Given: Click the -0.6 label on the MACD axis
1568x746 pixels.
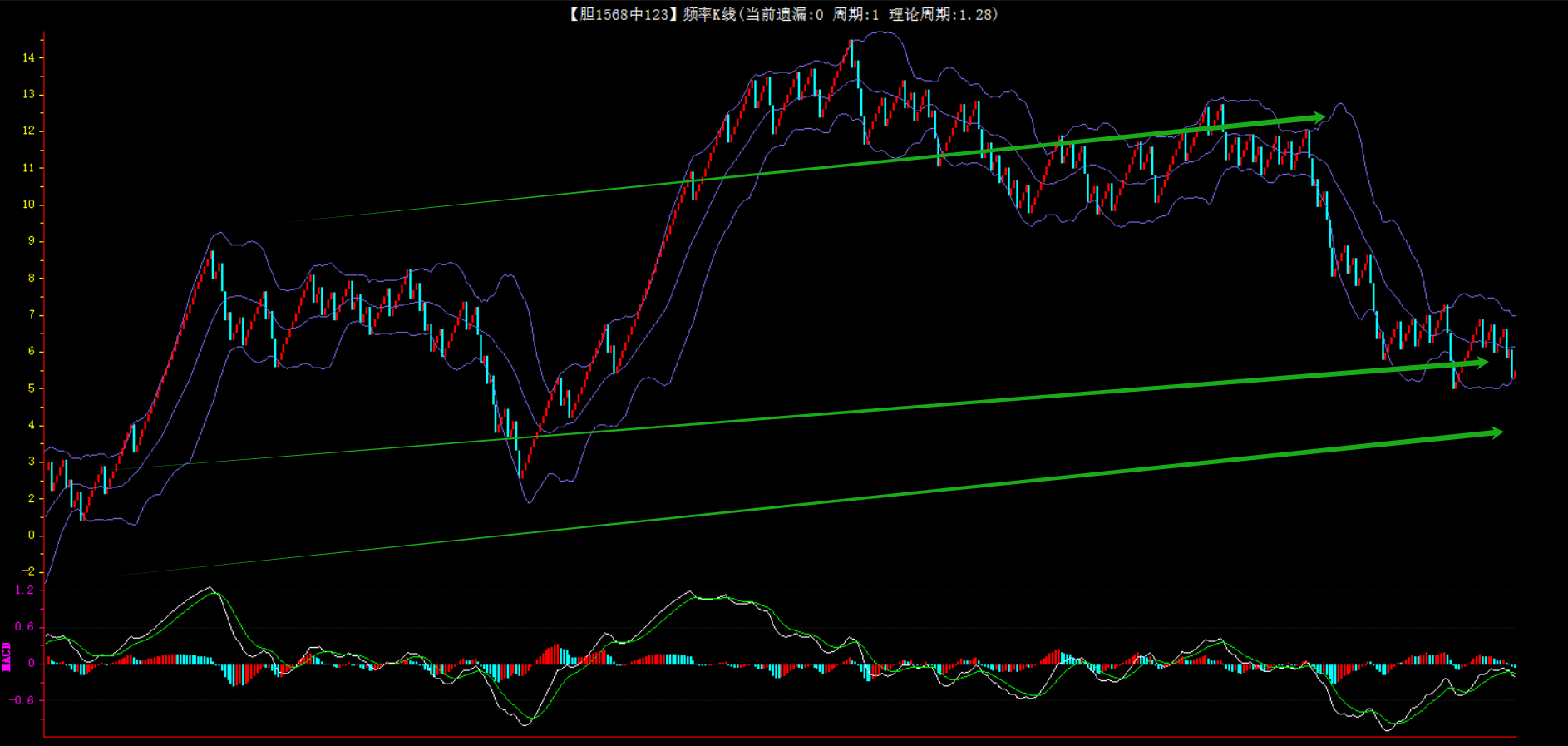Looking at the screenshot, I should [22, 700].
